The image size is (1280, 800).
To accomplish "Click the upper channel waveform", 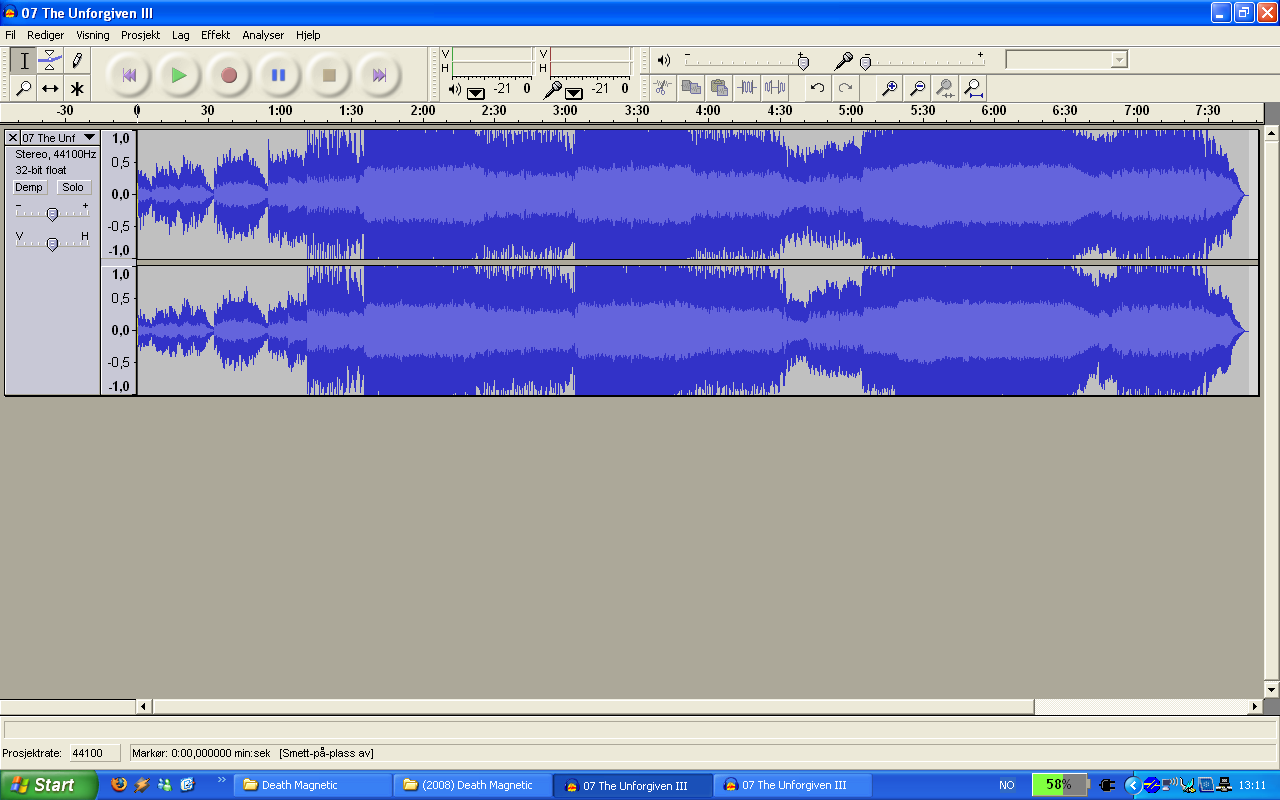I will point(697,194).
